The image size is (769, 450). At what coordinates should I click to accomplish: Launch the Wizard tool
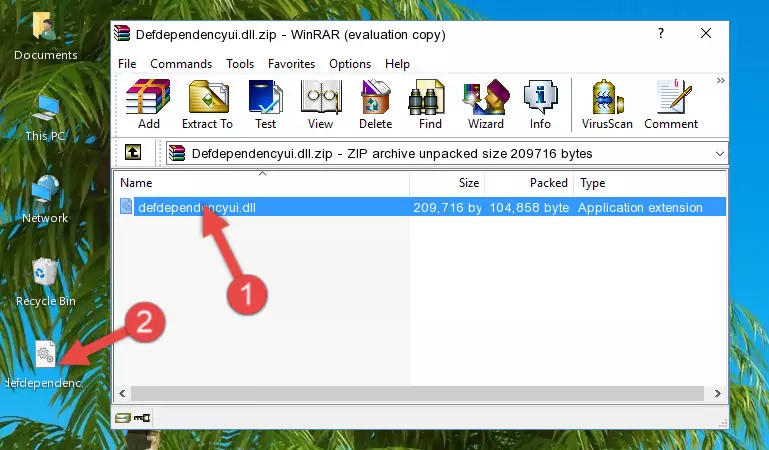point(486,104)
